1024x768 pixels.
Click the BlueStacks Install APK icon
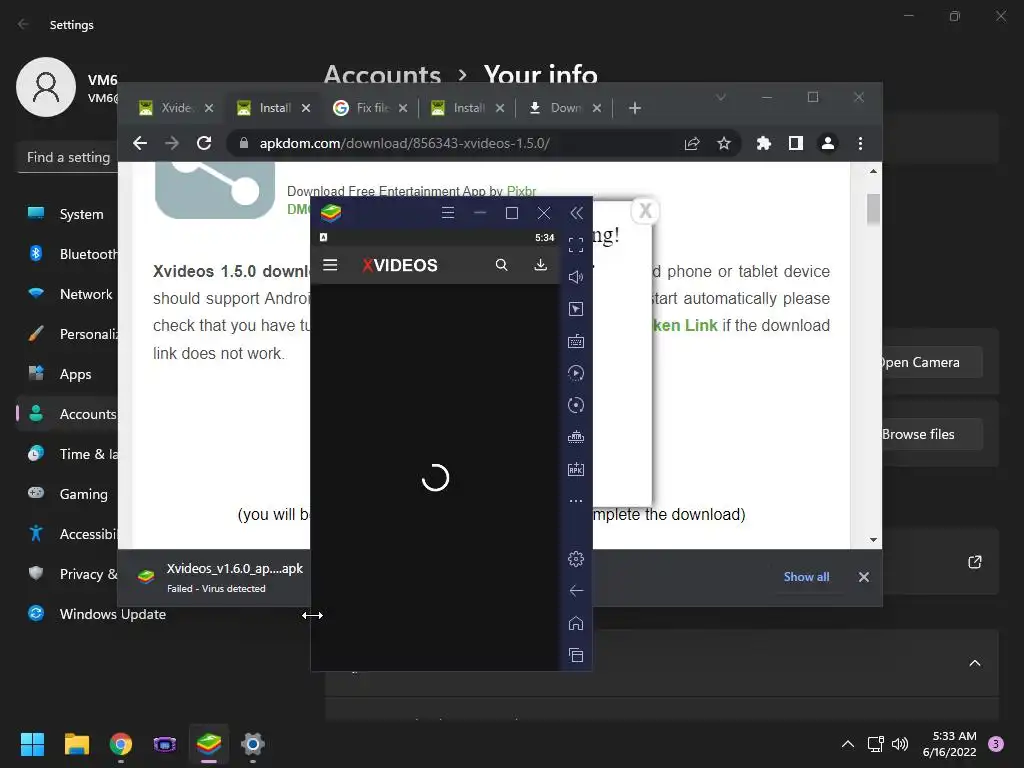point(576,469)
